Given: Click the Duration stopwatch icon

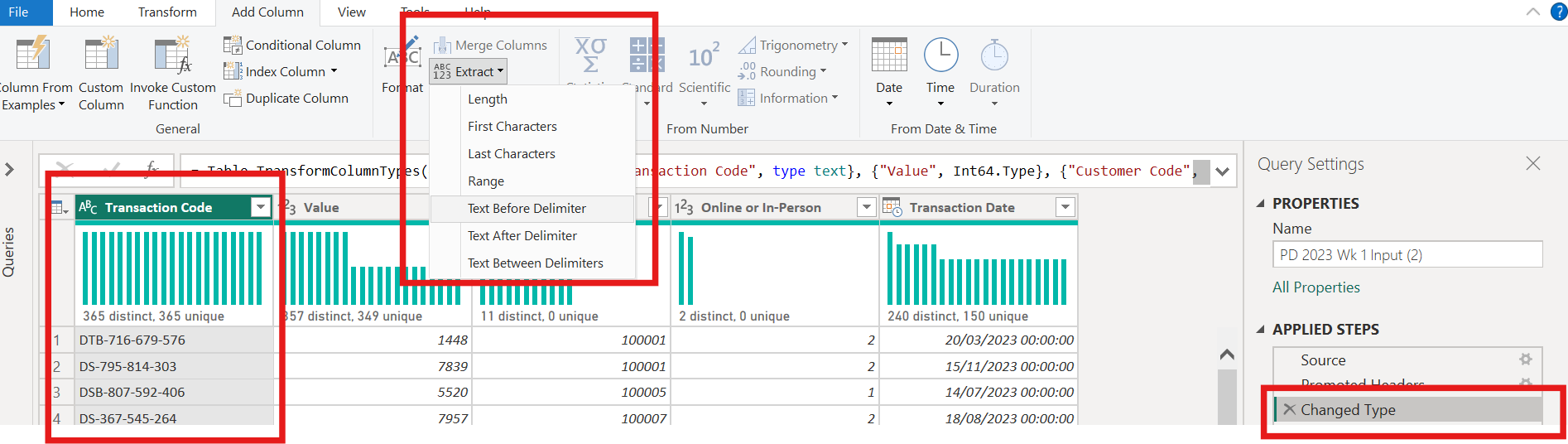Looking at the screenshot, I should click(x=994, y=55).
